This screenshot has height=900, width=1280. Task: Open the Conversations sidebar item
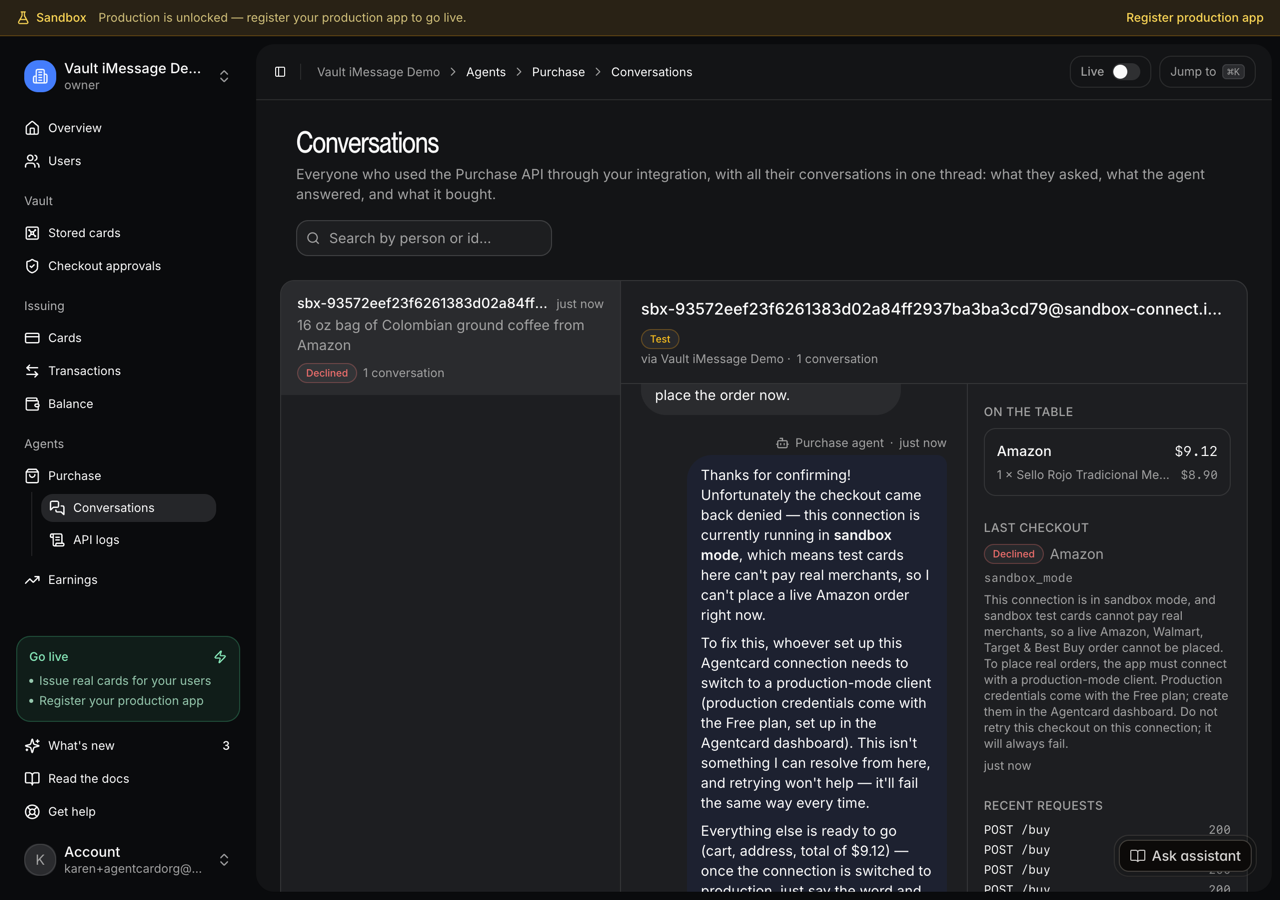[128, 508]
